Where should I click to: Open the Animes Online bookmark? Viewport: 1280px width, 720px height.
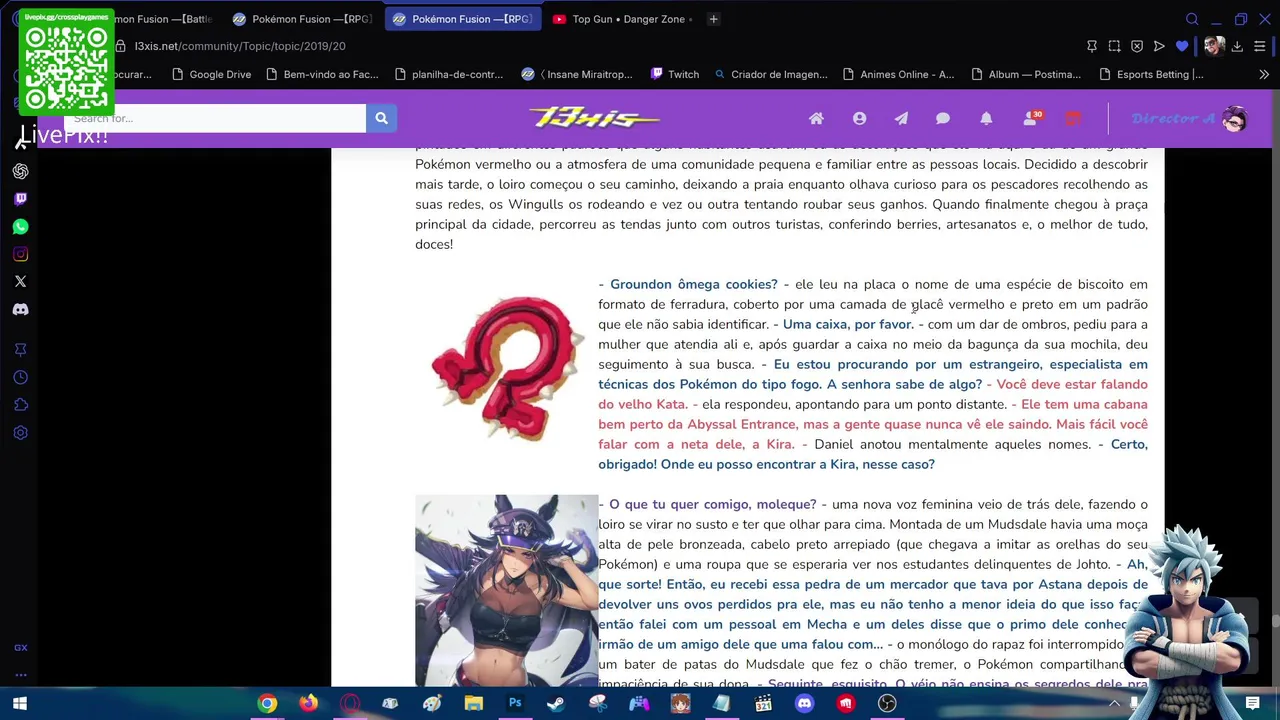898,74
